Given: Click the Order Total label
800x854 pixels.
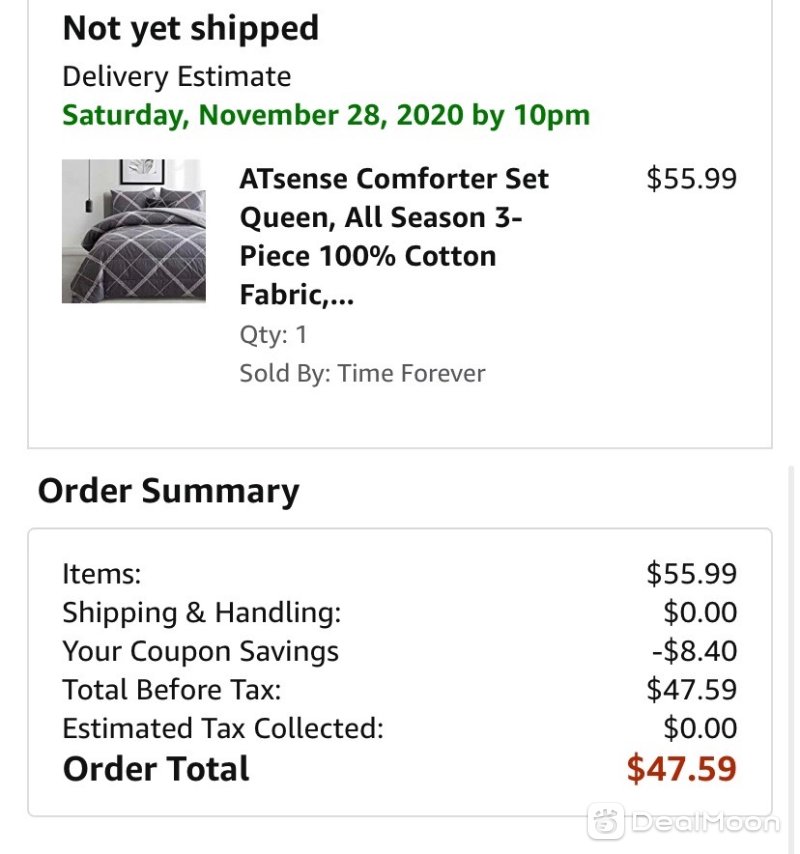Looking at the screenshot, I should coord(156,768).
